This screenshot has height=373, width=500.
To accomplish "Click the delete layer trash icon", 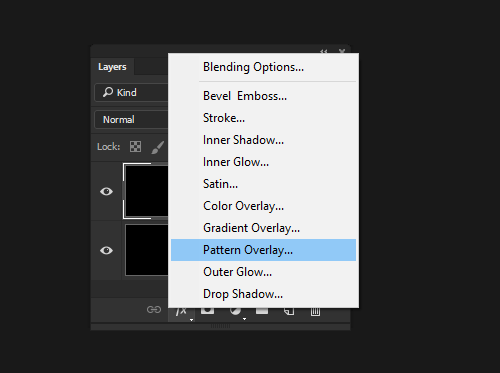I will point(315,311).
